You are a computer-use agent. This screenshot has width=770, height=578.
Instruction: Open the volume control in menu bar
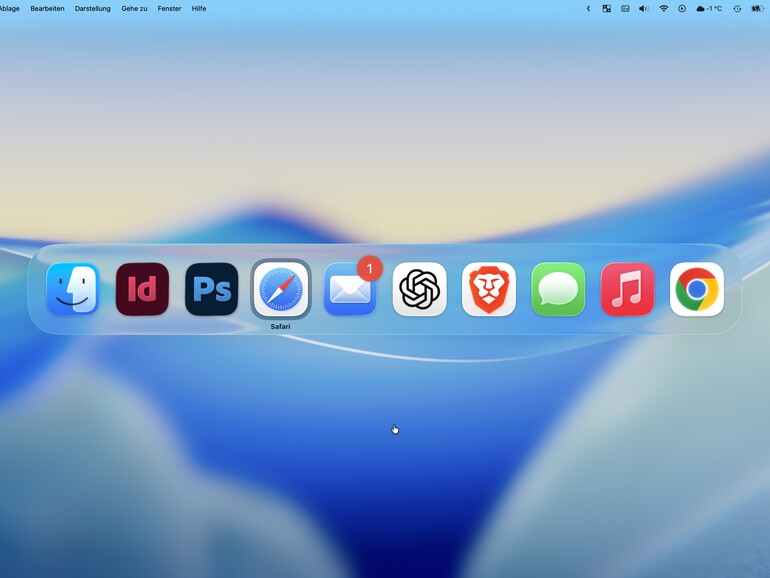[644, 8]
